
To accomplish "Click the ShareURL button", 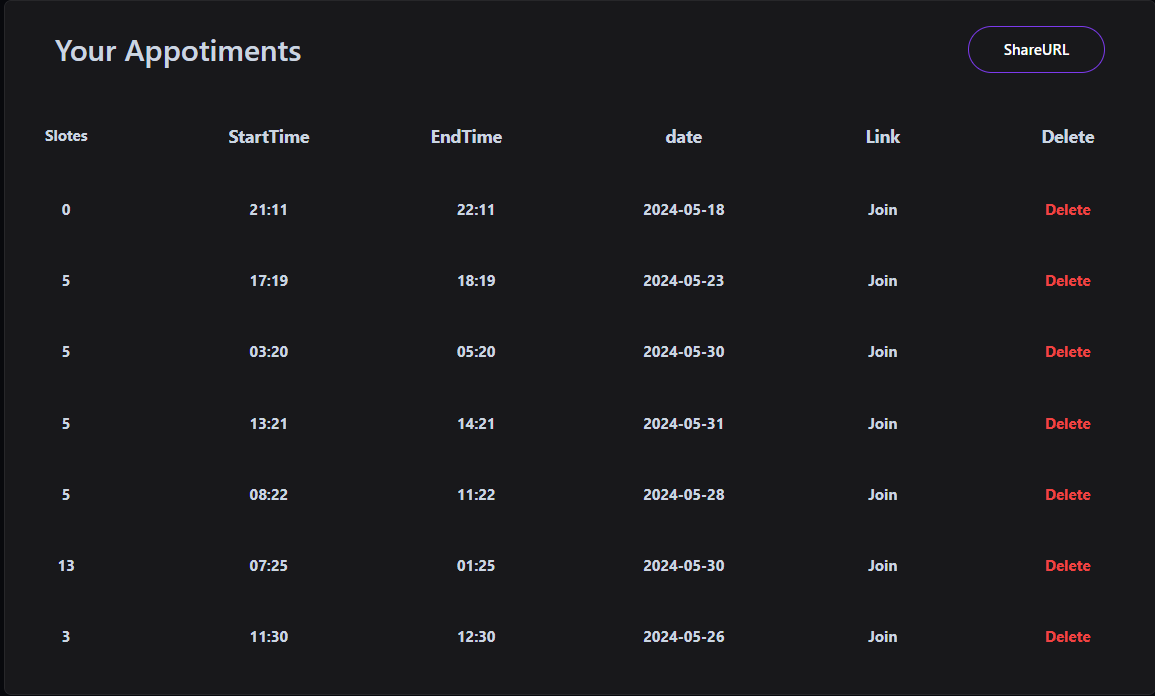I will click(1036, 50).
